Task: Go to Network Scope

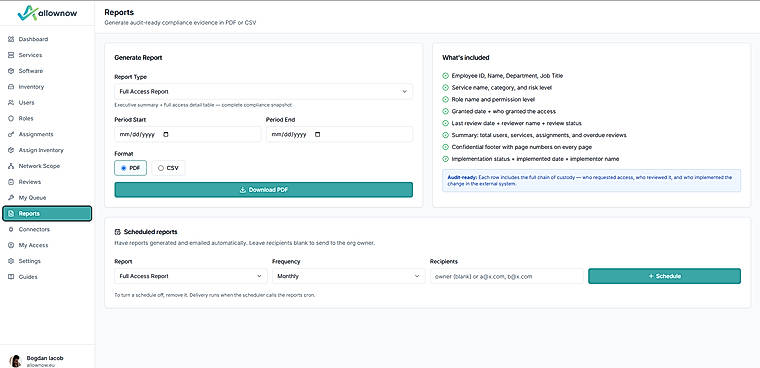Action: tap(47, 166)
